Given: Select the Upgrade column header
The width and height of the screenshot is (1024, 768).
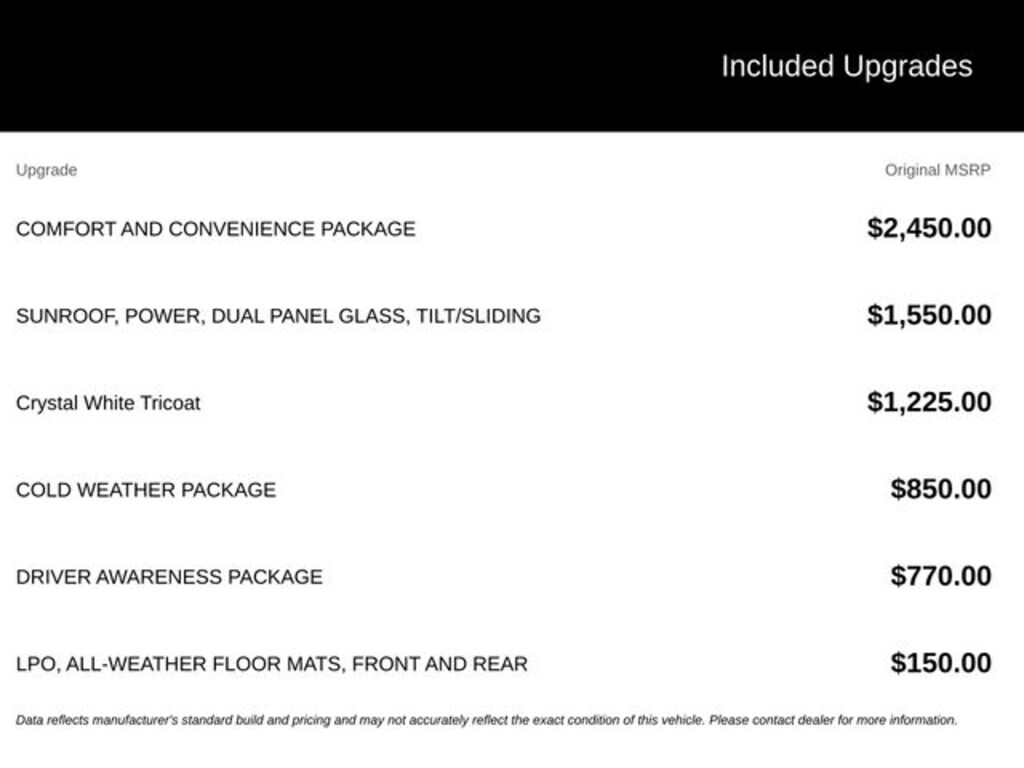Looking at the screenshot, I should point(46,170).
